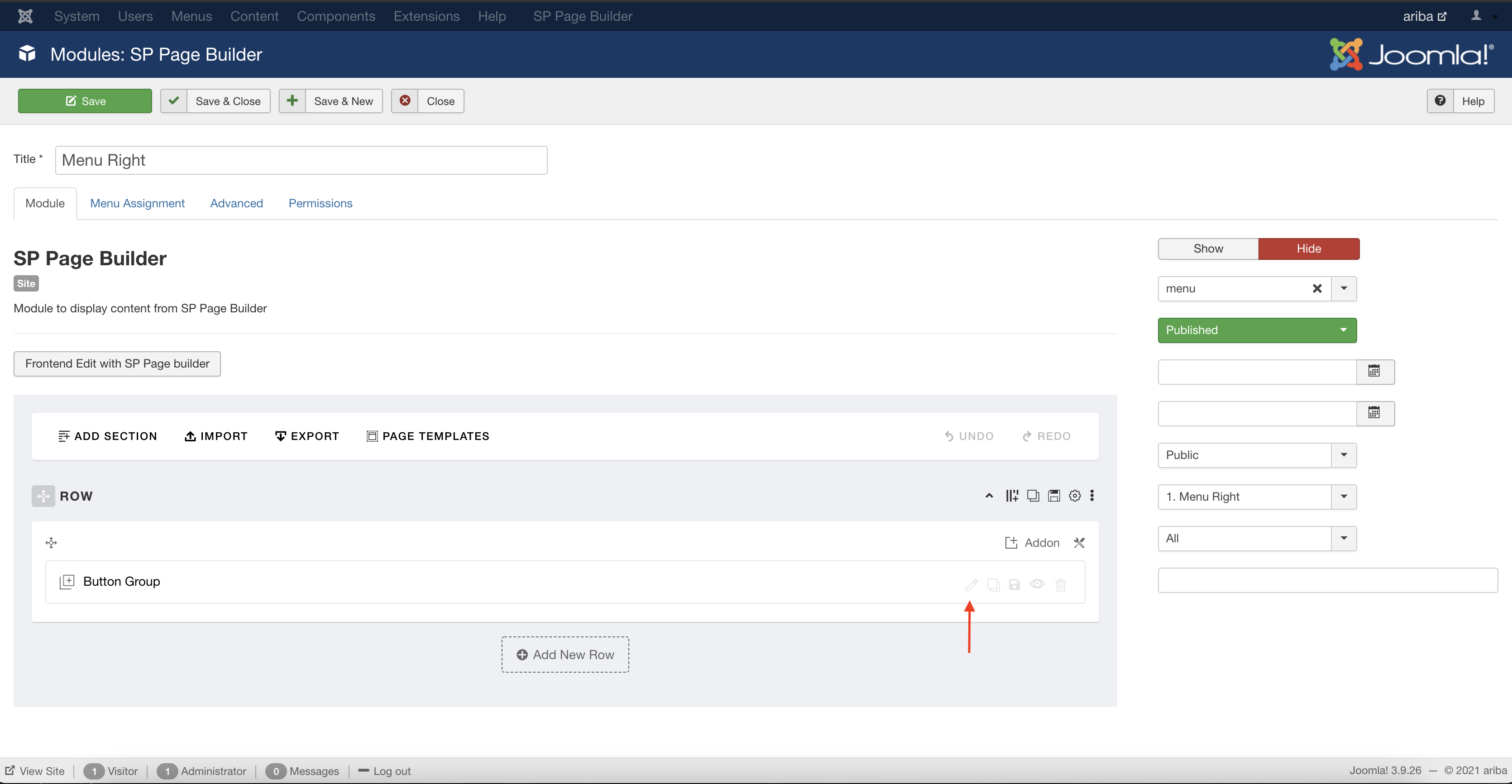Open the start publishing calendar picker
The height and width of the screenshot is (784, 1512).
[x=1374, y=372]
